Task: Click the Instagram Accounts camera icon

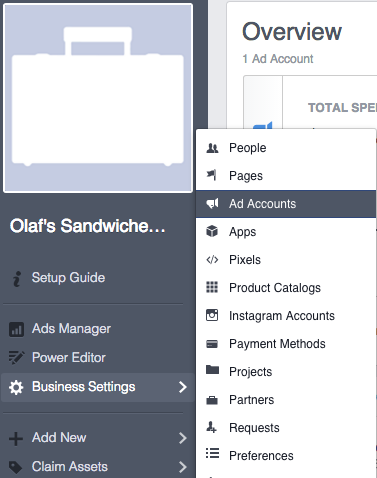Action: point(212,315)
